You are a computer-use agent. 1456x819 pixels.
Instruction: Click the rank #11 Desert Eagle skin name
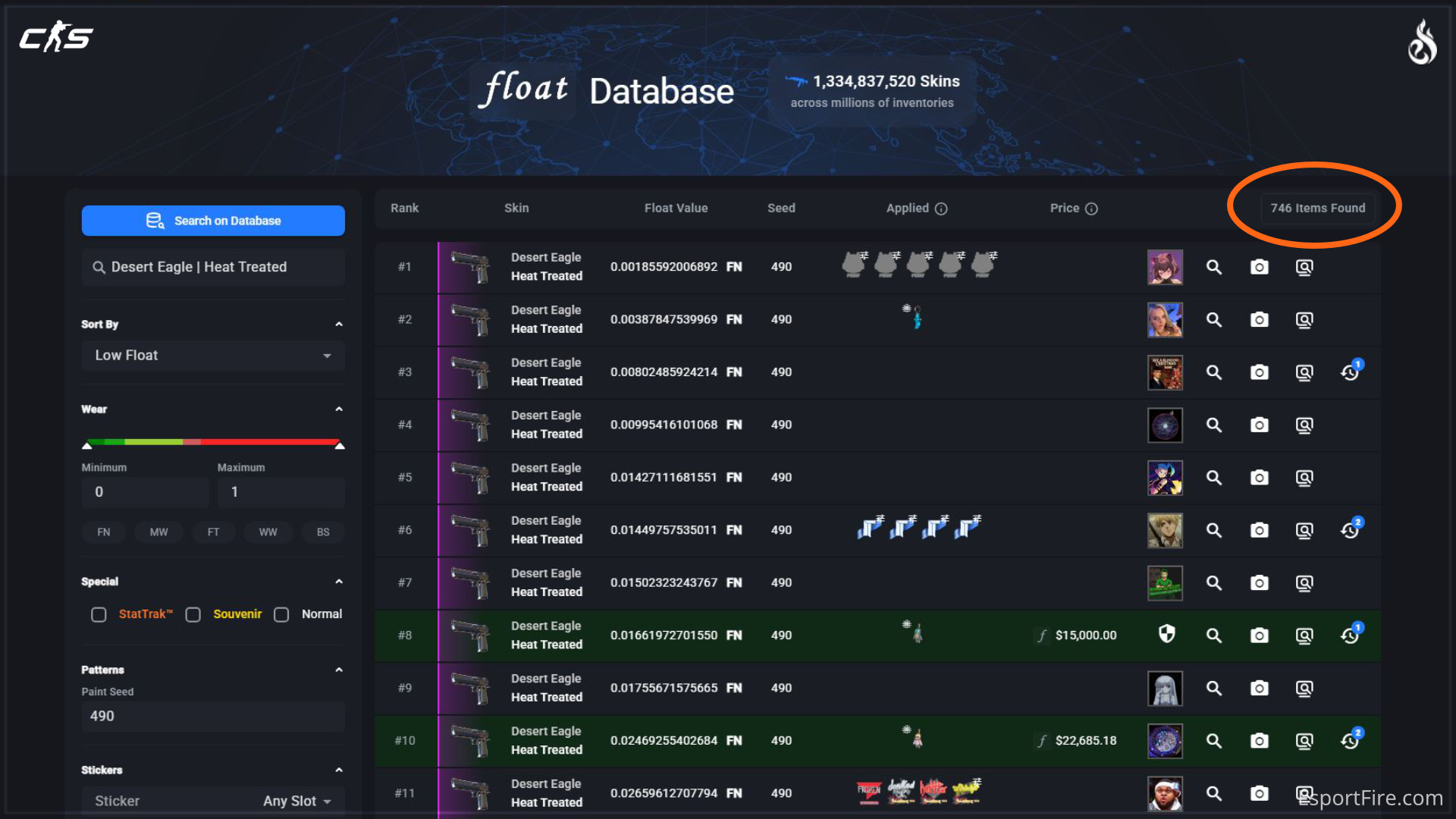pos(546,793)
